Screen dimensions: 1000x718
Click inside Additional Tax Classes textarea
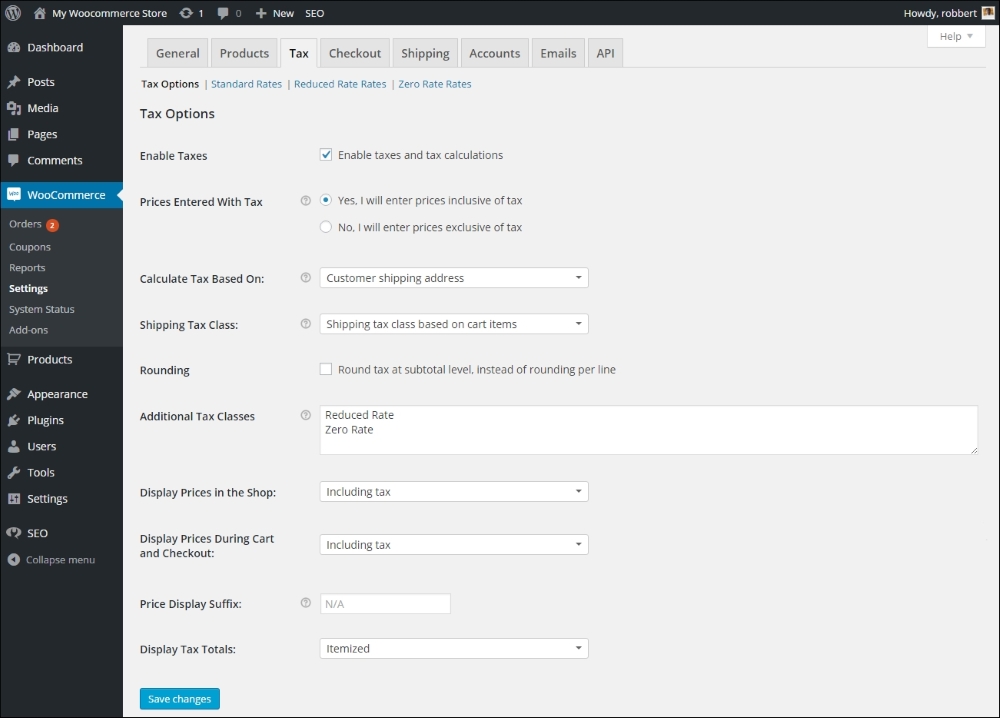[x=649, y=430]
